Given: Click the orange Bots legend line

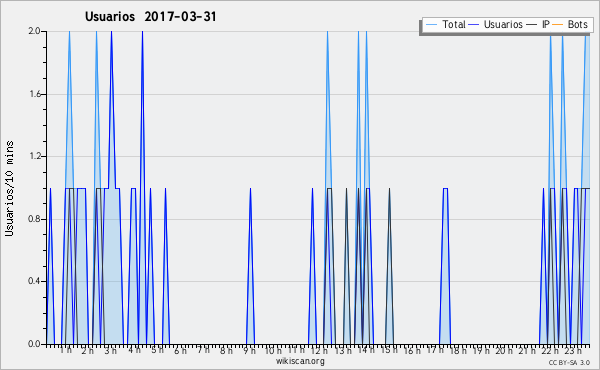Looking at the screenshot, I should click(x=558, y=25).
